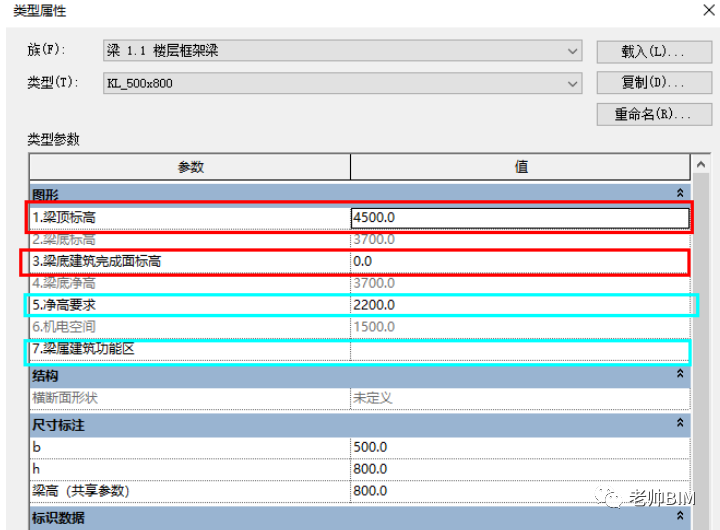The image size is (720, 530).
Task: Click the 800.0 value of h
Action: (x=520, y=469)
